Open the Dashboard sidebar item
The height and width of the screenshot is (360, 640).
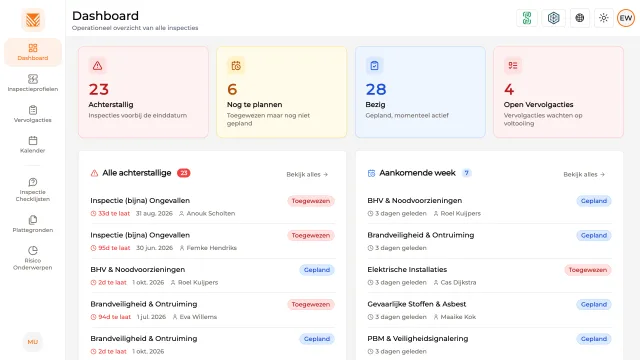[x=33, y=52]
